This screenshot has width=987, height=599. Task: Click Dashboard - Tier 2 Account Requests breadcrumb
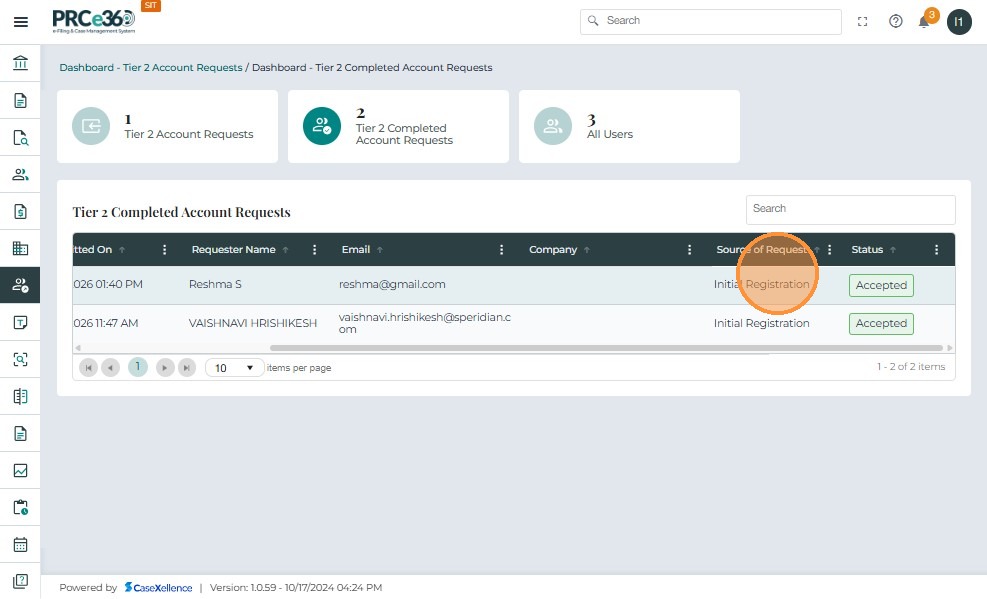(x=151, y=68)
